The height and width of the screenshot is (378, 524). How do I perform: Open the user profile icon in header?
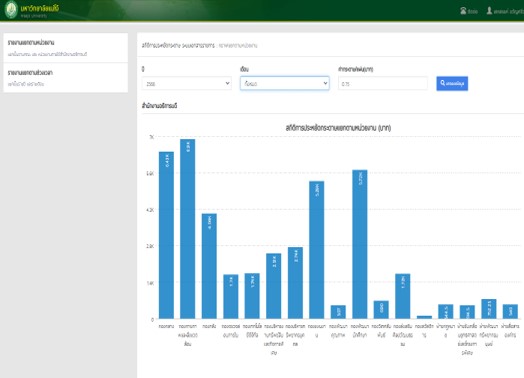[489, 11]
